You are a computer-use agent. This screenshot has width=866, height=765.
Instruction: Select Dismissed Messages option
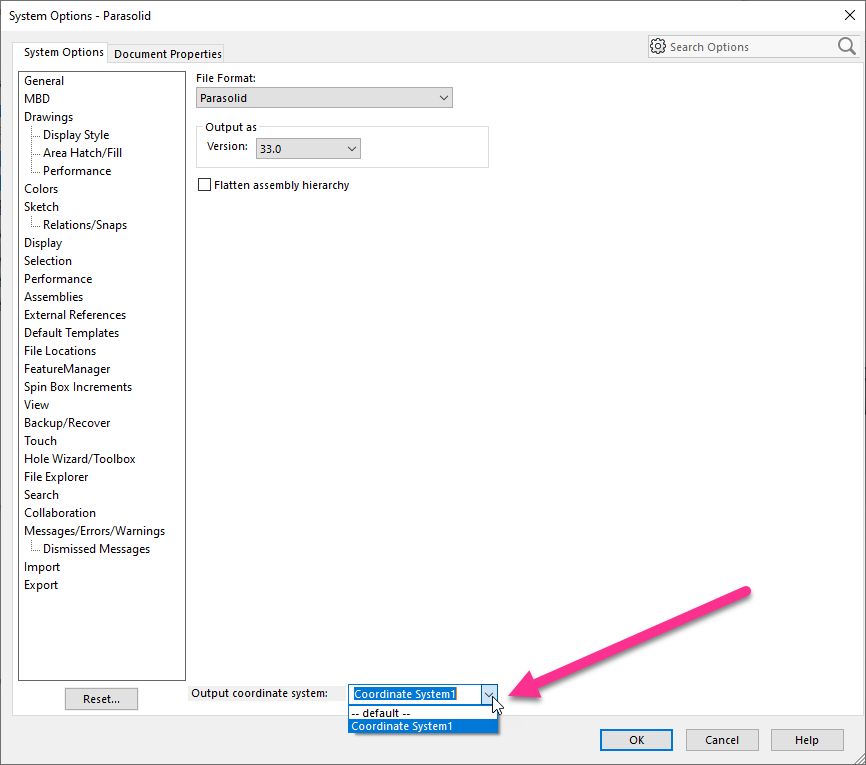pos(97,549)
